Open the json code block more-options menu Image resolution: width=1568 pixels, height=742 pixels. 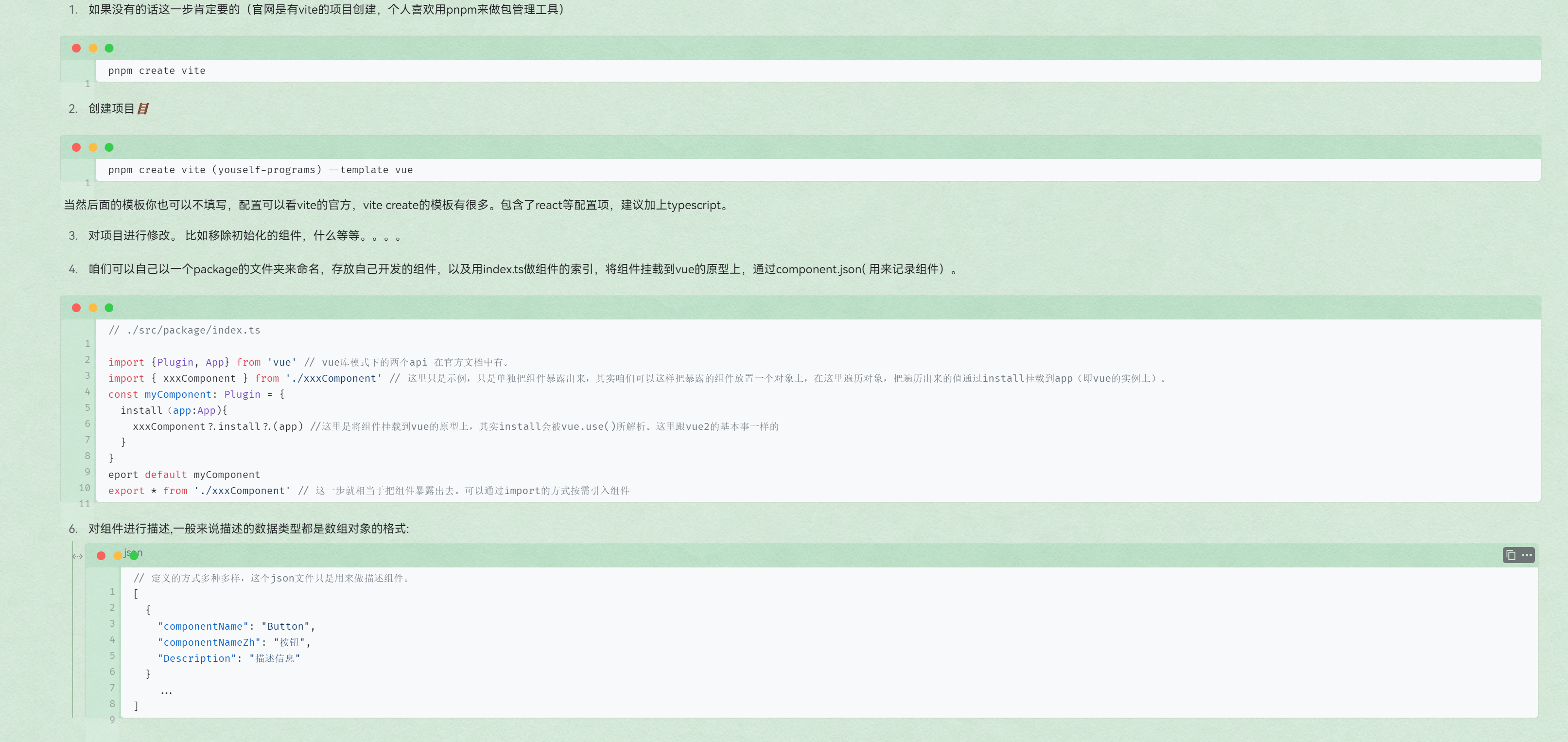[1527, 555]
